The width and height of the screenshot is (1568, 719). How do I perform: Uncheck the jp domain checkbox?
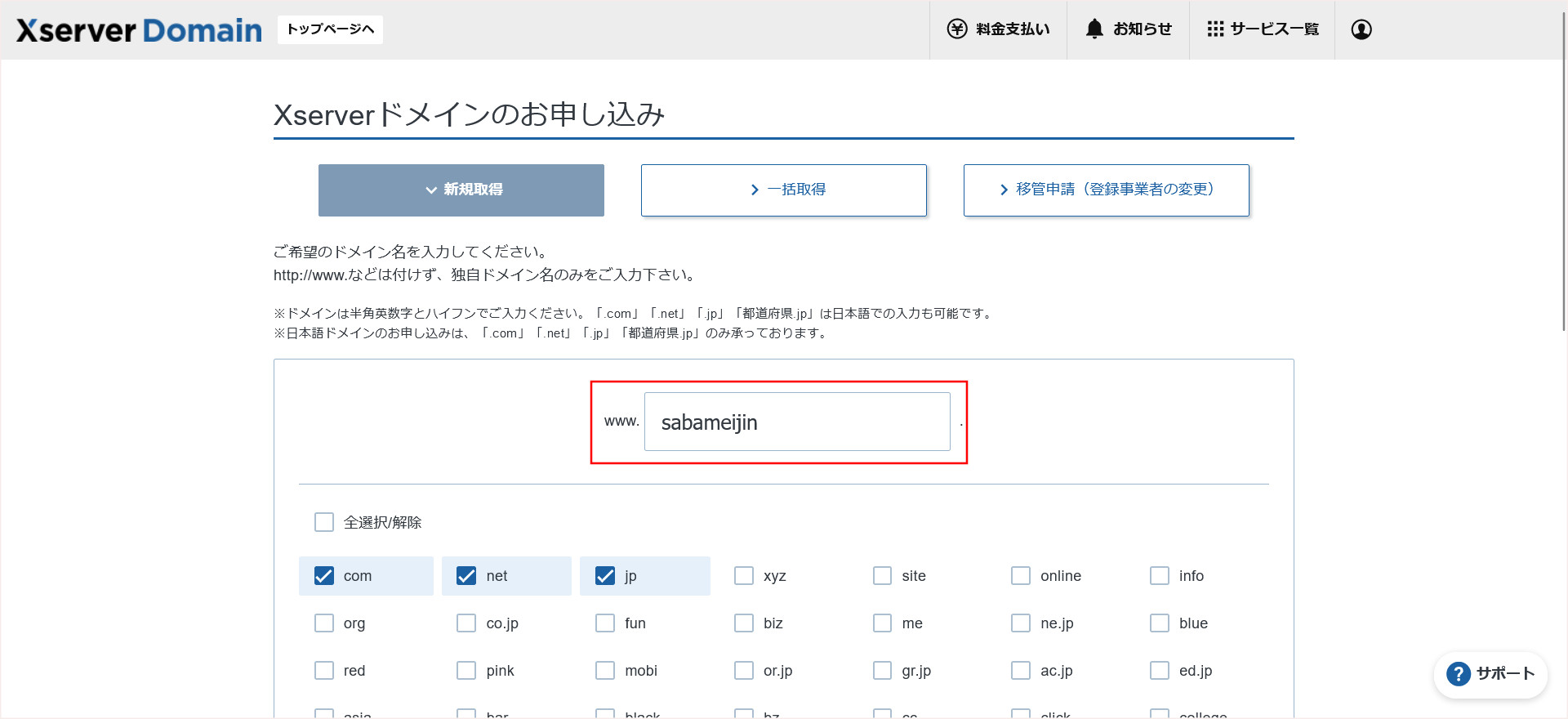click(605, 576)
